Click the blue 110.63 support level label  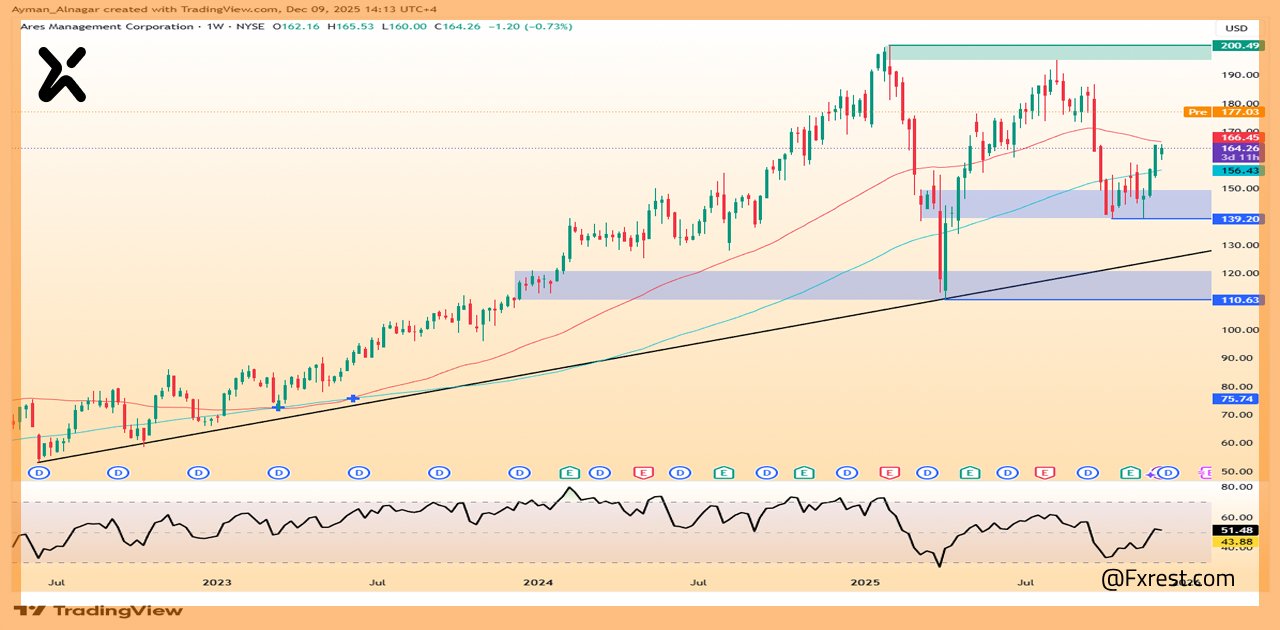(1238, 299)
